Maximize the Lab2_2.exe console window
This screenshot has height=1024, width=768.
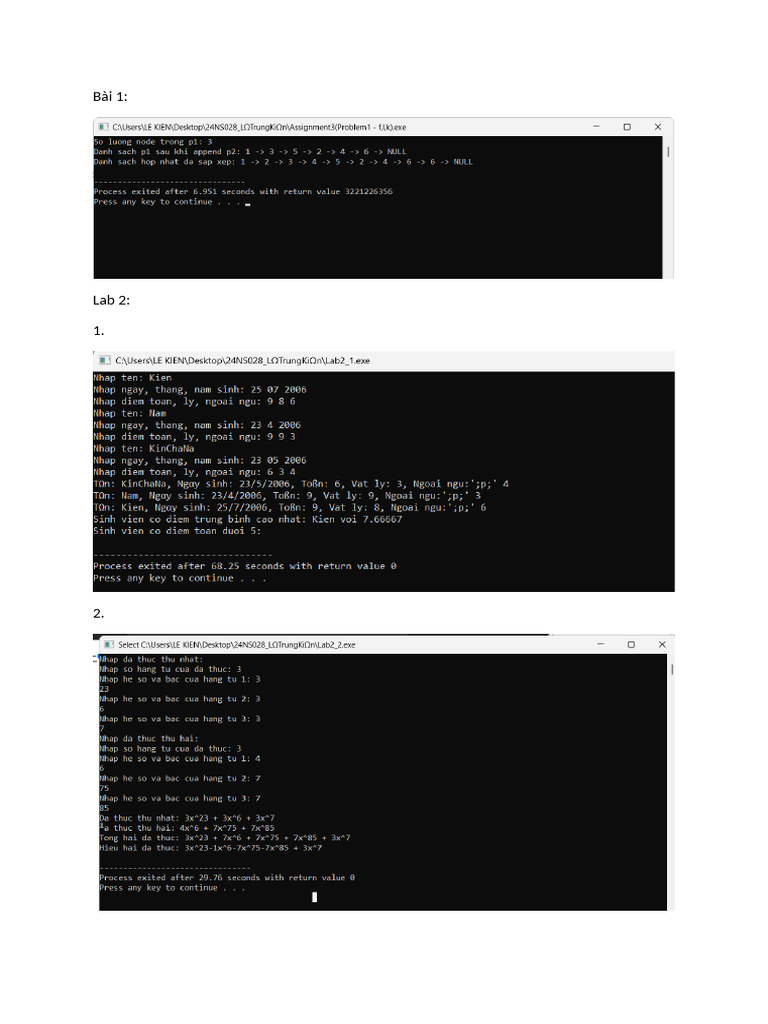point(631,645)
